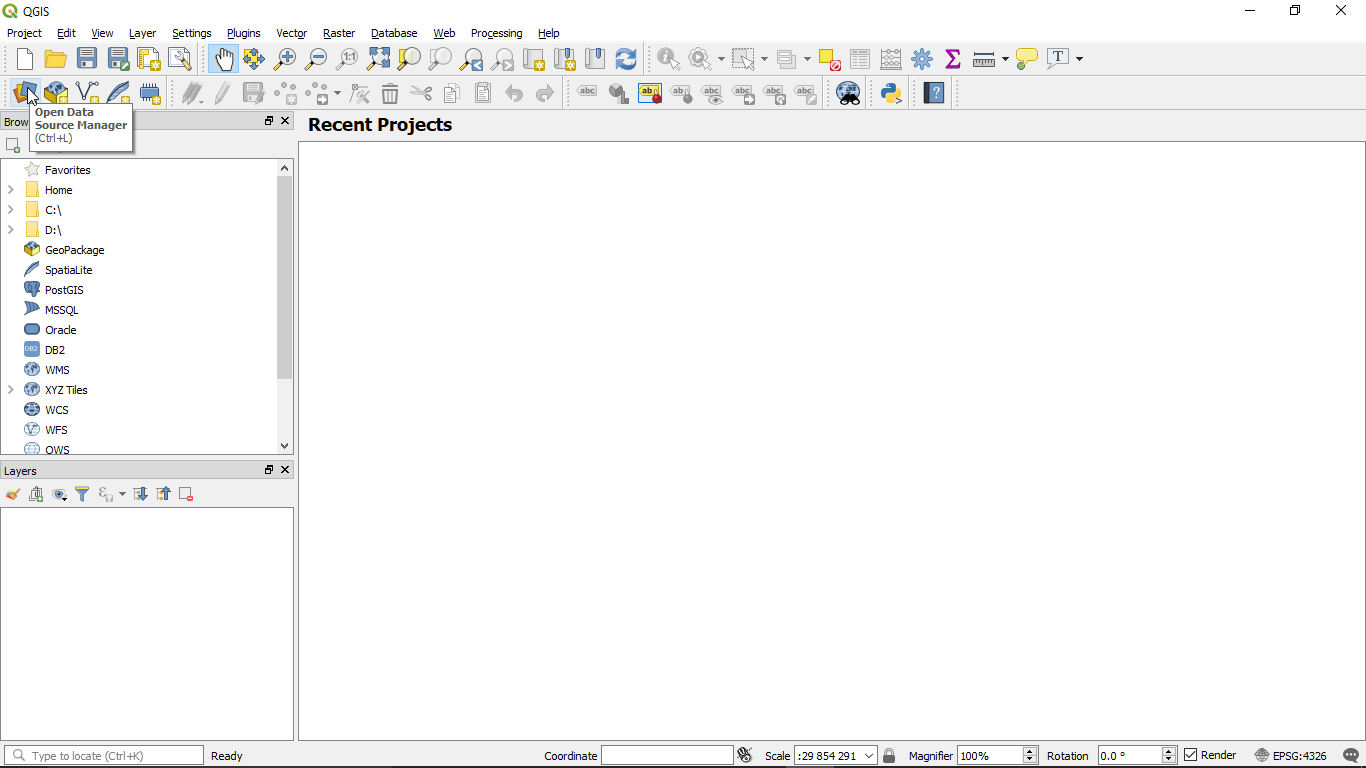The width and height of the screenshot is (1366, 768).
Task: Click the Zoom In magnifier icon
Action: point(285,59)
